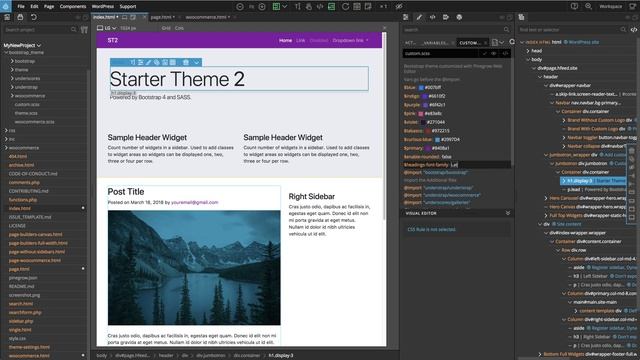Click the refresh page icon in top toolbar
Screen dimensions: 640x360
(345, 7)
